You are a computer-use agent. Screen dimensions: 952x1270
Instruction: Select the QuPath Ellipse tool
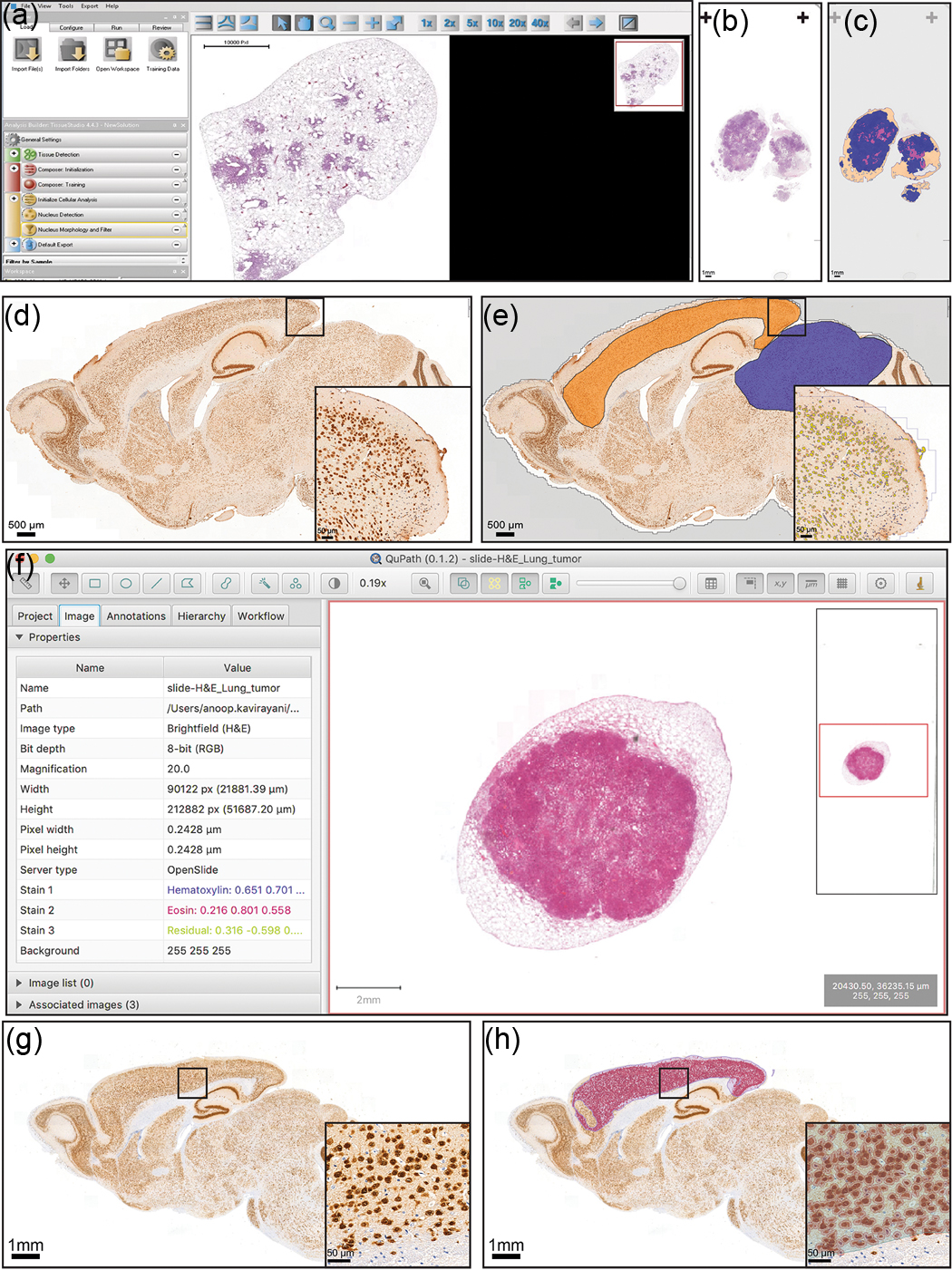(x=125, y=583)
